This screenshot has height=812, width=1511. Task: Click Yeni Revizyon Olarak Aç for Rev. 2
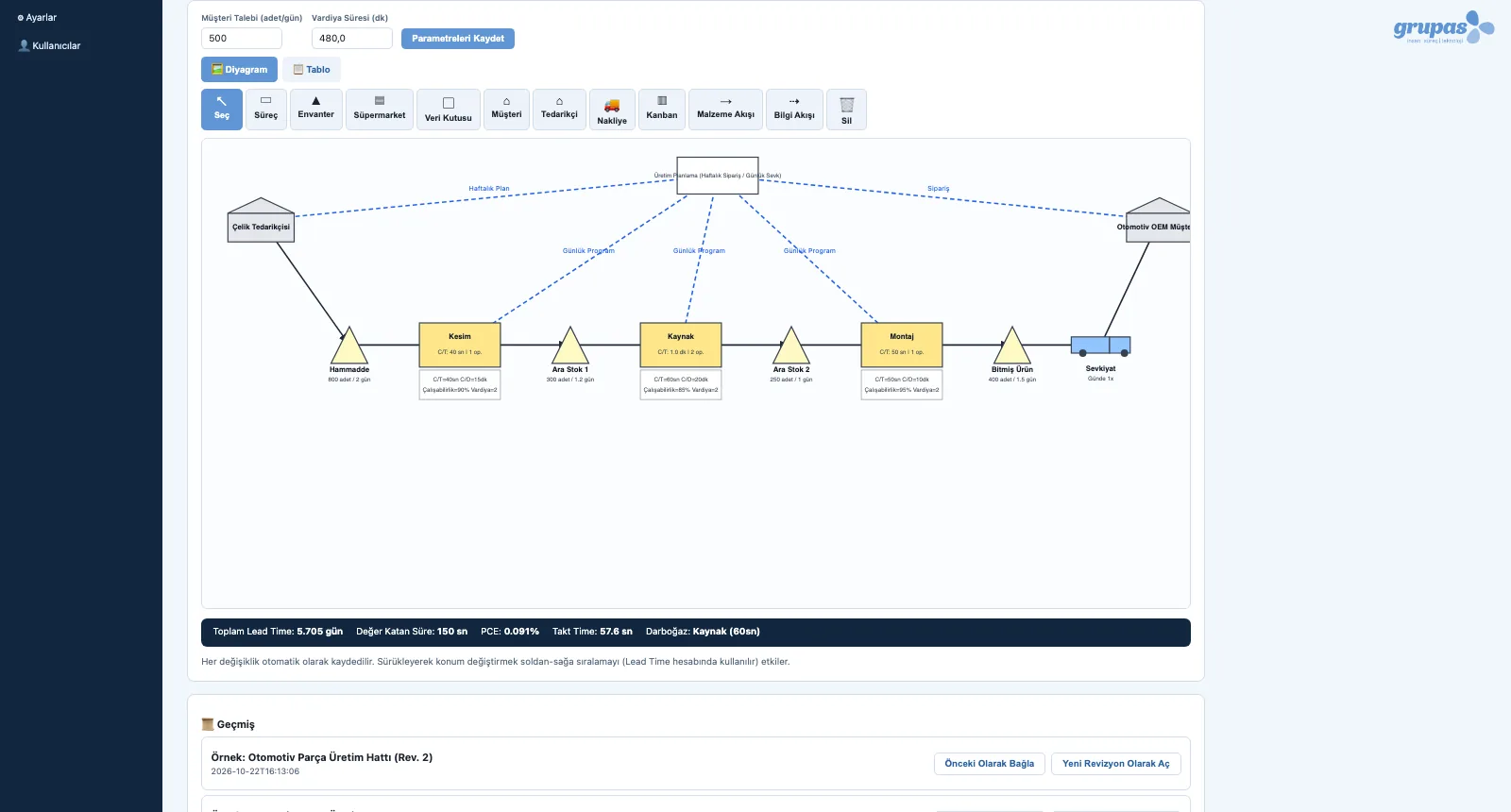1116,764
